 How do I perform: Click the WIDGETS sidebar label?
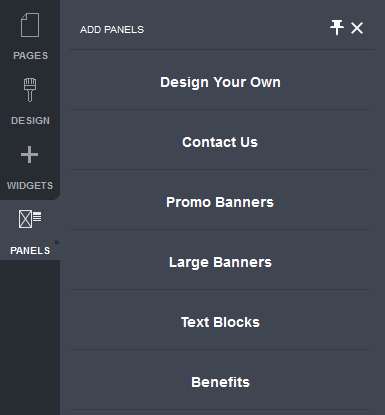[30, 185]
